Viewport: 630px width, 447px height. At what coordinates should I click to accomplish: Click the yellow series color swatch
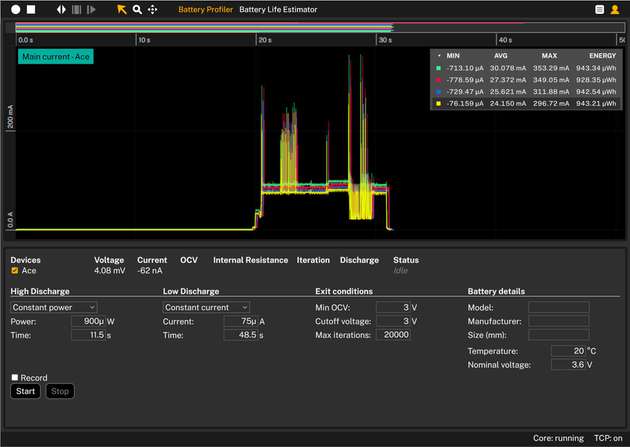(438, 103)
